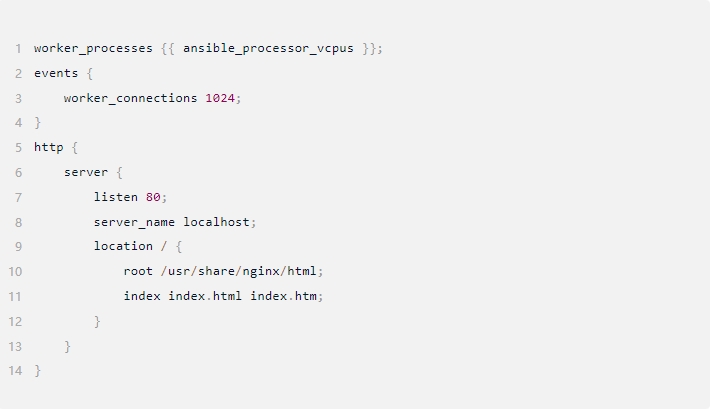Click the listen directive
This screenshot has height=409, width=711.
click(x=116, y=197)
